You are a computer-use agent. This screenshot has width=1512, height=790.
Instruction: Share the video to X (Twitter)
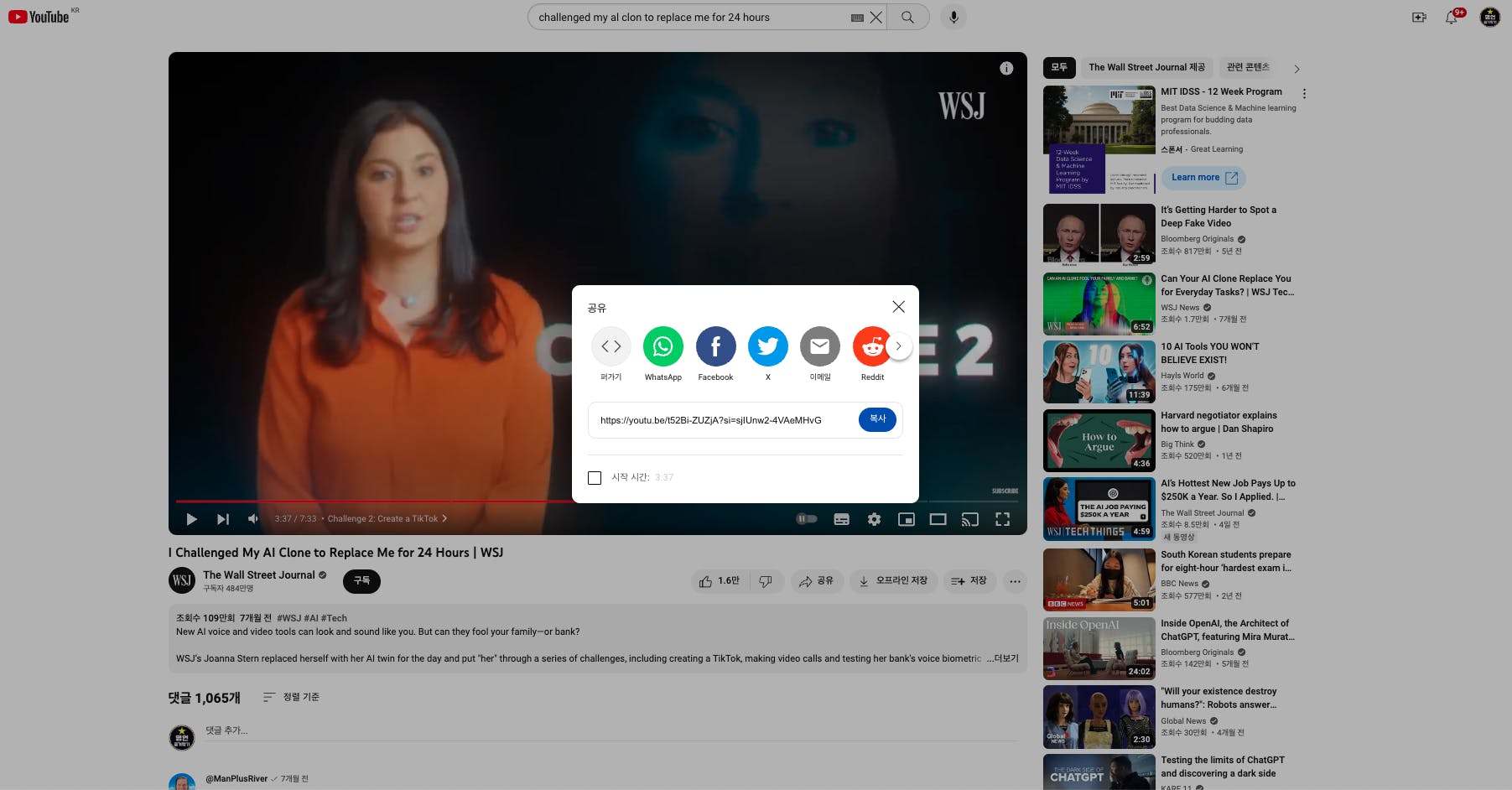tap(768, 346)
